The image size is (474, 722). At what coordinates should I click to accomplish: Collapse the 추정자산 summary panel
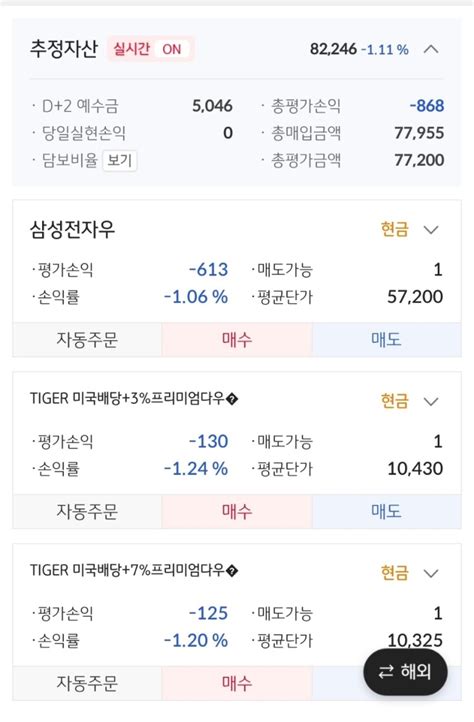[431, 49]
